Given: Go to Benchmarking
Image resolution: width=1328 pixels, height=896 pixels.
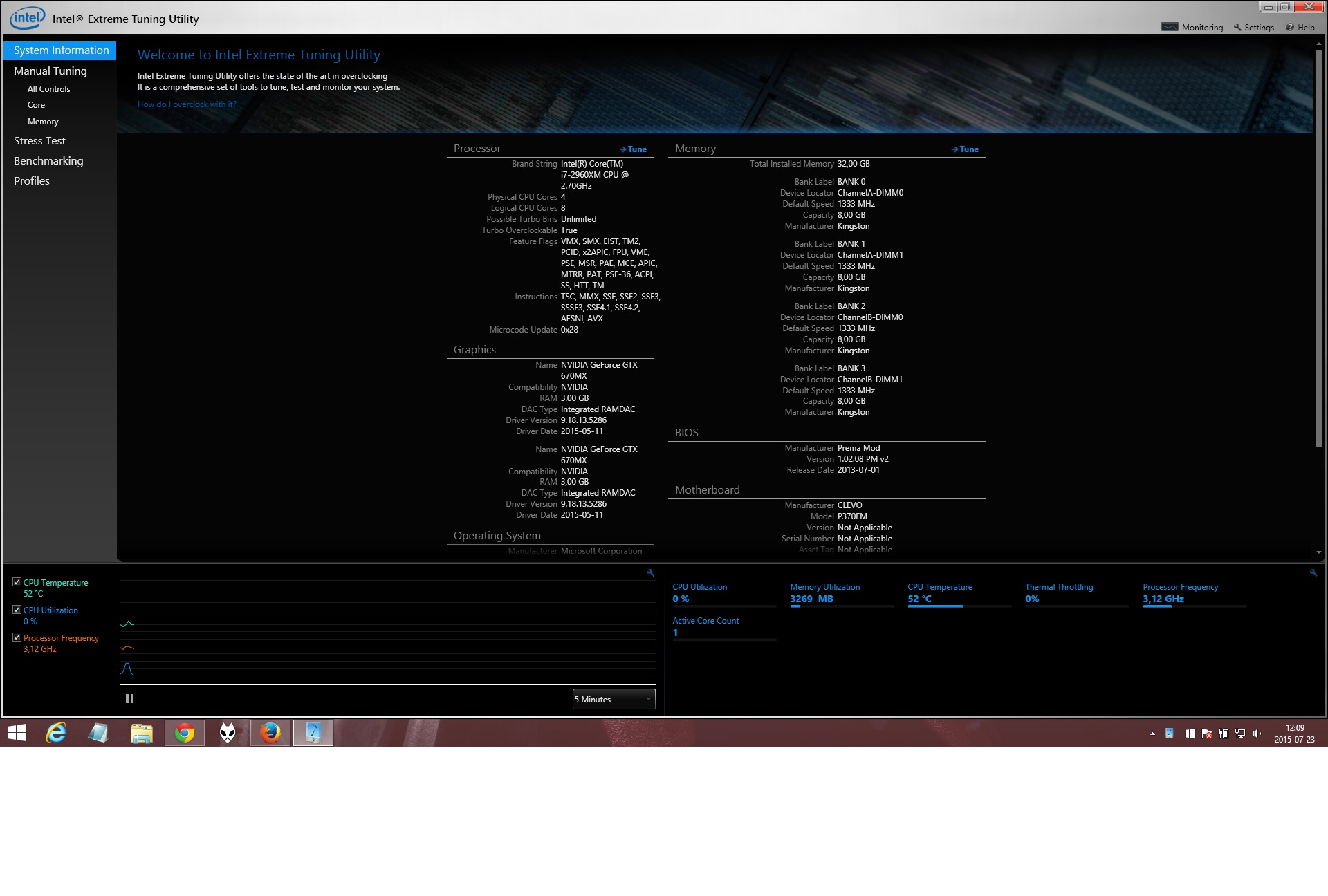Looking at the screenshot, I should (48, 161).
